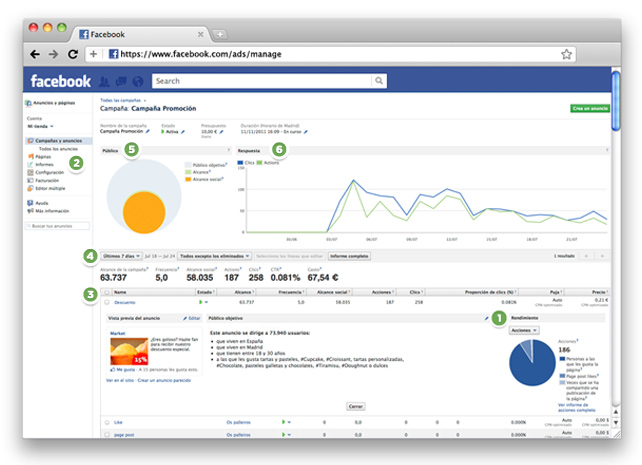The width and height of the screenshot is (642, 465).
Task: Sort table by Alcance column header
Action: pos(244,292)
